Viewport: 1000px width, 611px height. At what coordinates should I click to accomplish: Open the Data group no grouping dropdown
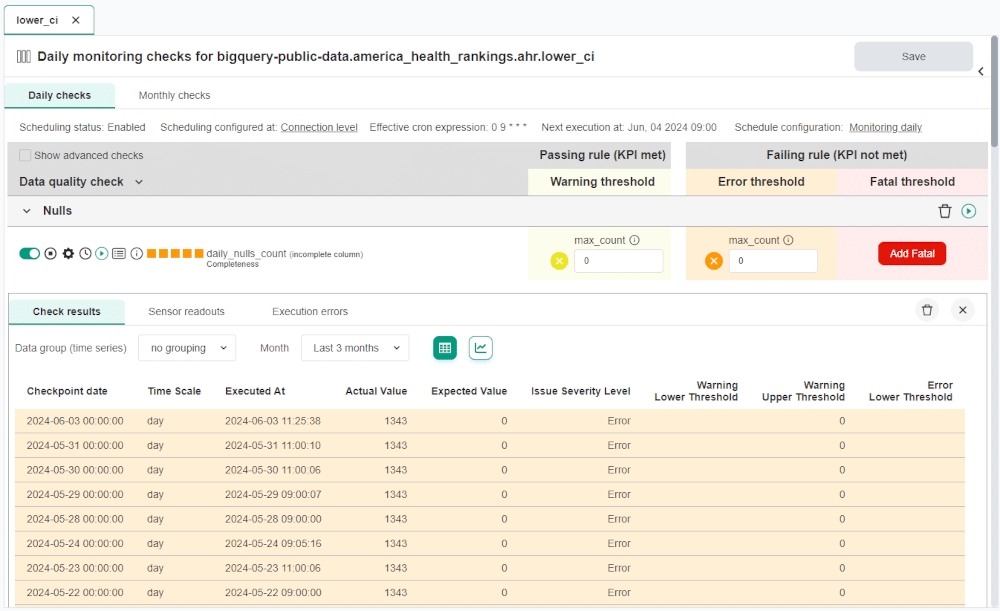pos(187,348)
